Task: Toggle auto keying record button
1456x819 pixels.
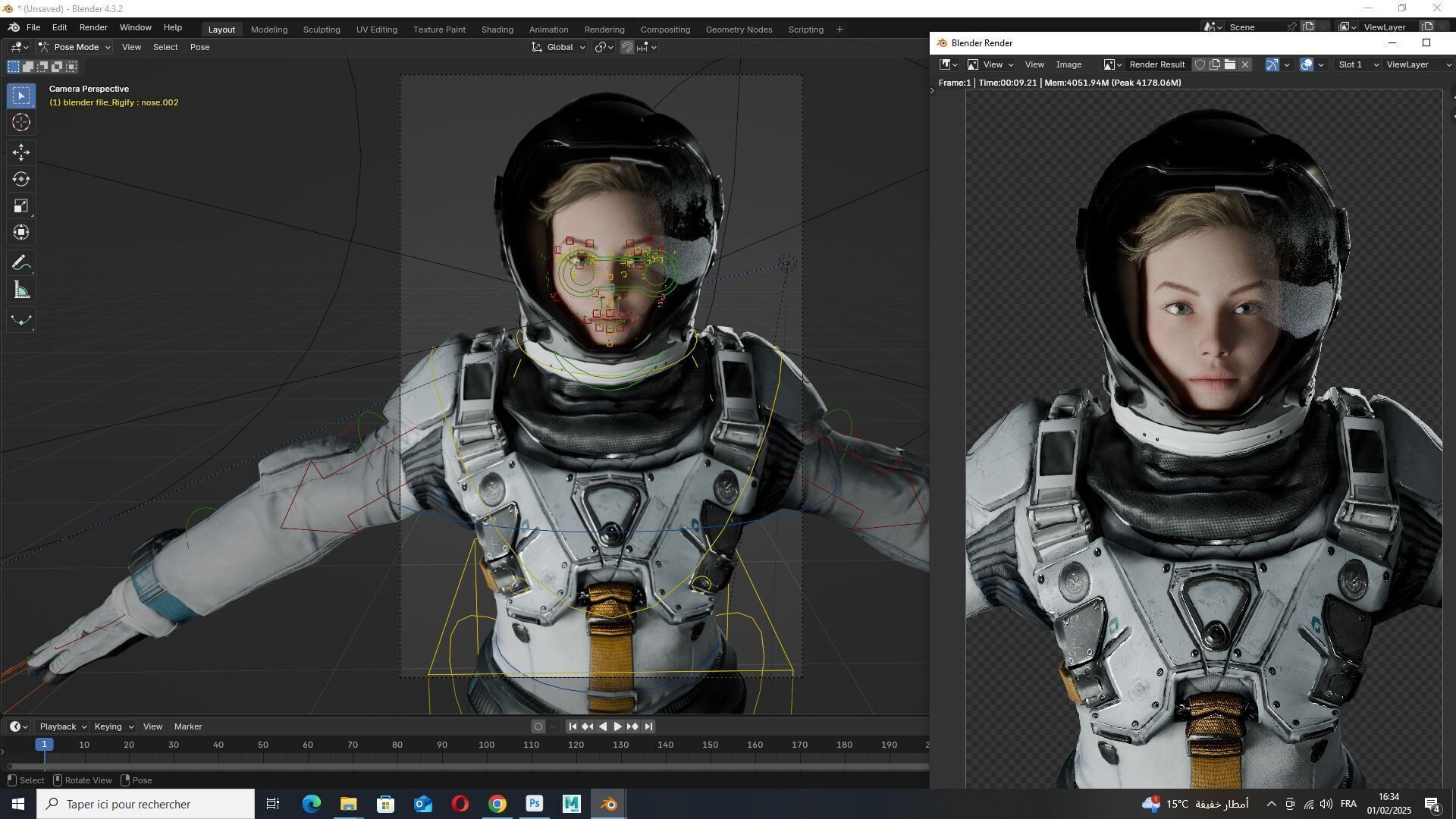Action: click(538, 726)
